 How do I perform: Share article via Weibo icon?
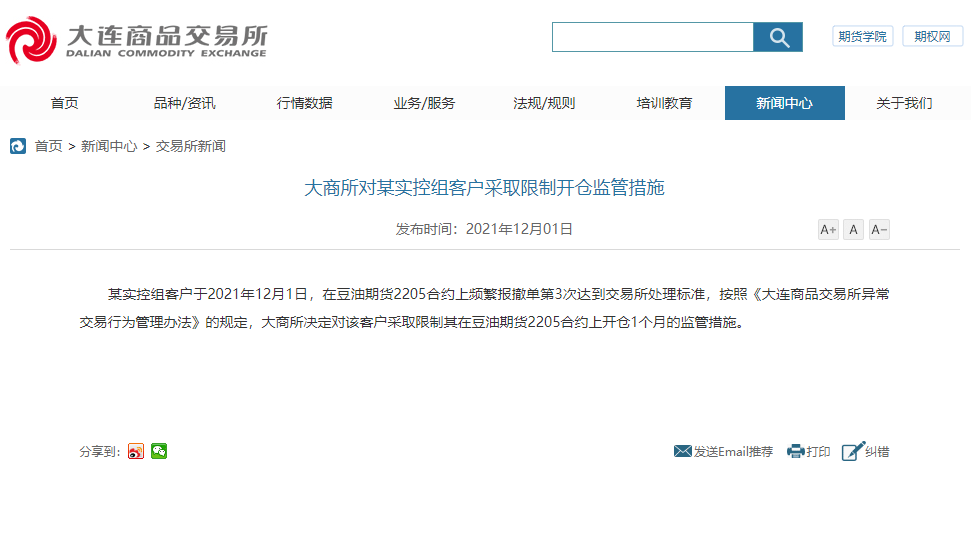point(136,451)
